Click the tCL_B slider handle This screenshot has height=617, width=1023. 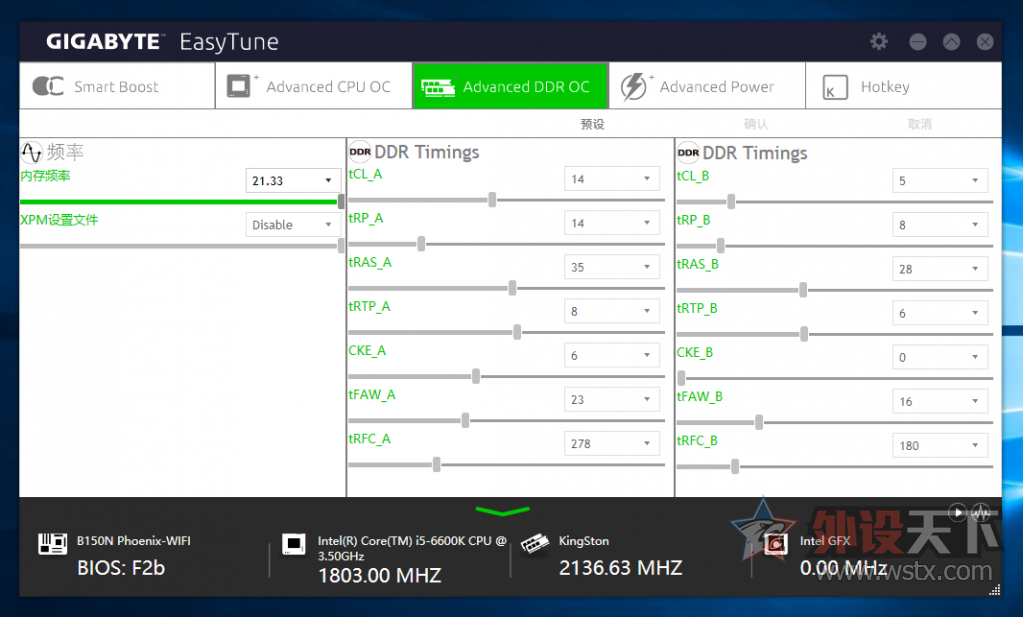coord(731,202)
